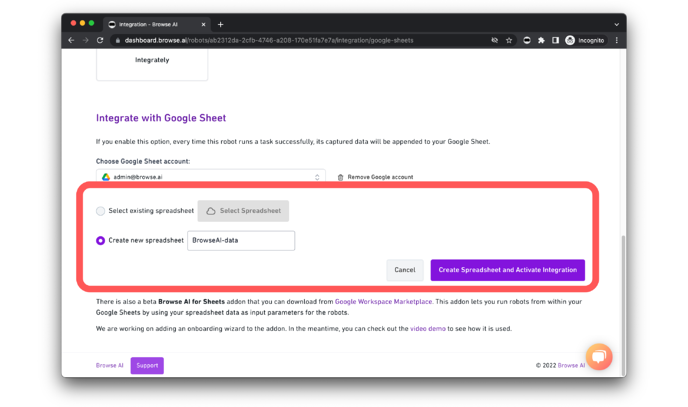
Task: Open the video demo link
Action: pyautogui.click(x=427, y=328)
